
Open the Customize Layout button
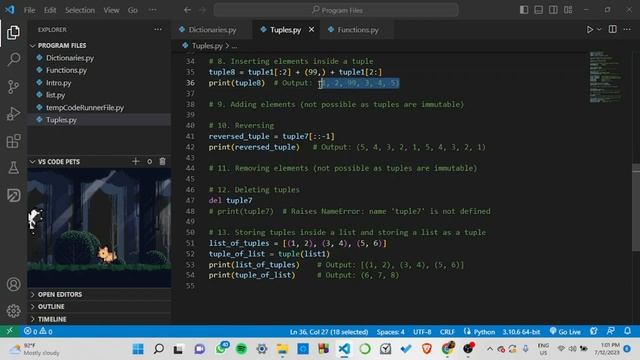pos(568,10)
